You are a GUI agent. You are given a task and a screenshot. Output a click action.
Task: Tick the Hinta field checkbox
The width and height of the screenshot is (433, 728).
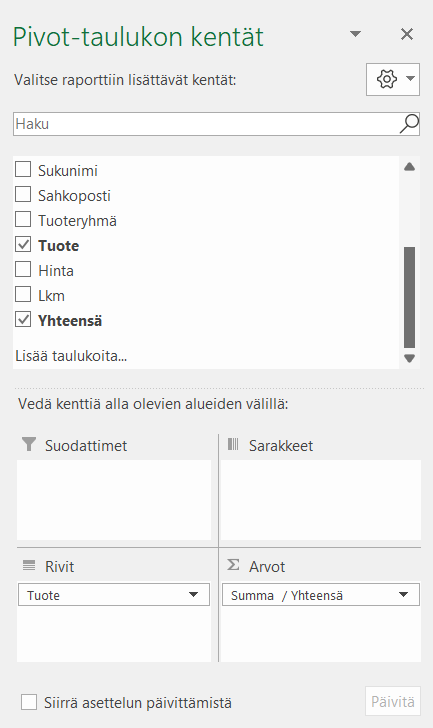[23, 270]
